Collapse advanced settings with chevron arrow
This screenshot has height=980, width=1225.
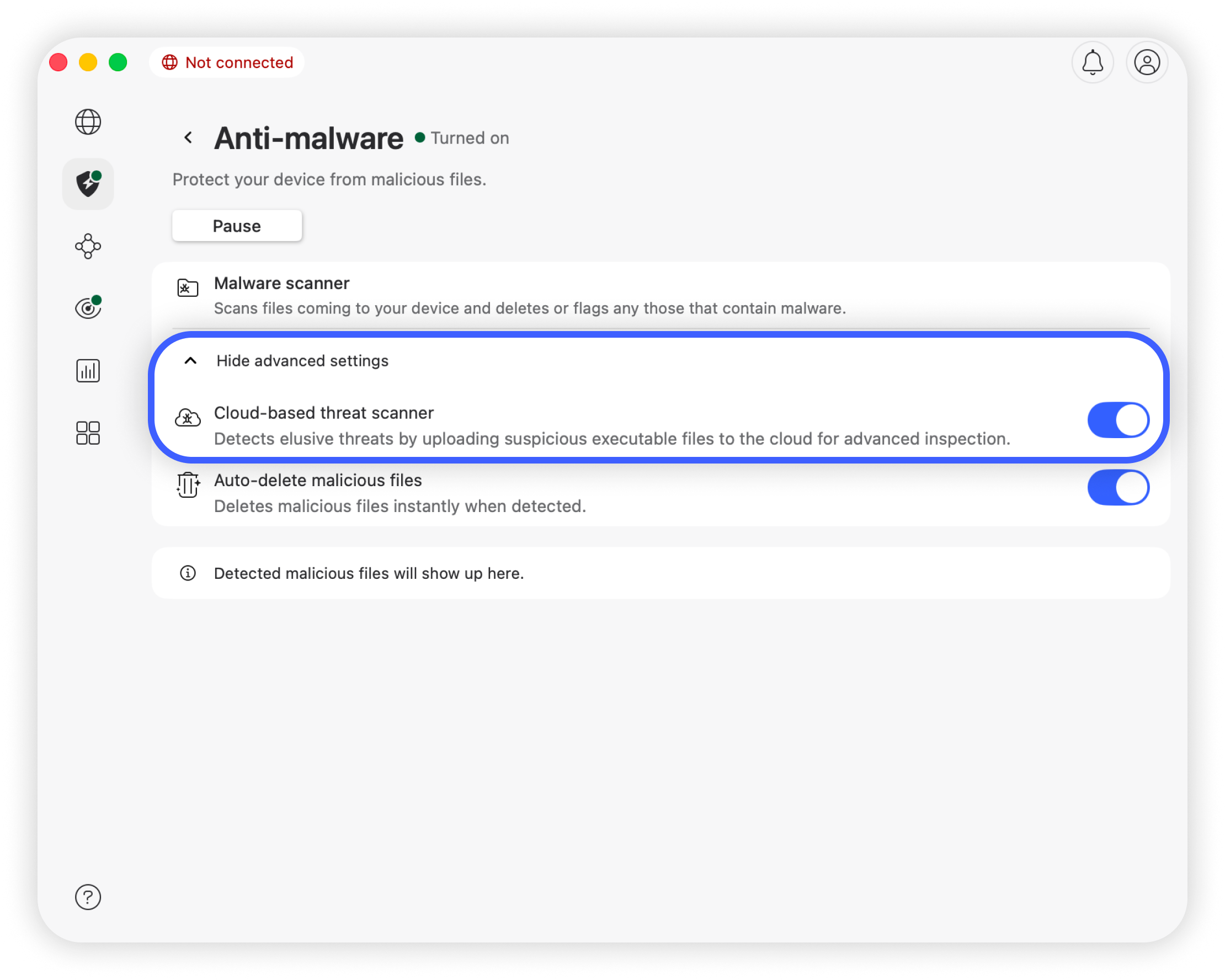(x=191, y=361)
